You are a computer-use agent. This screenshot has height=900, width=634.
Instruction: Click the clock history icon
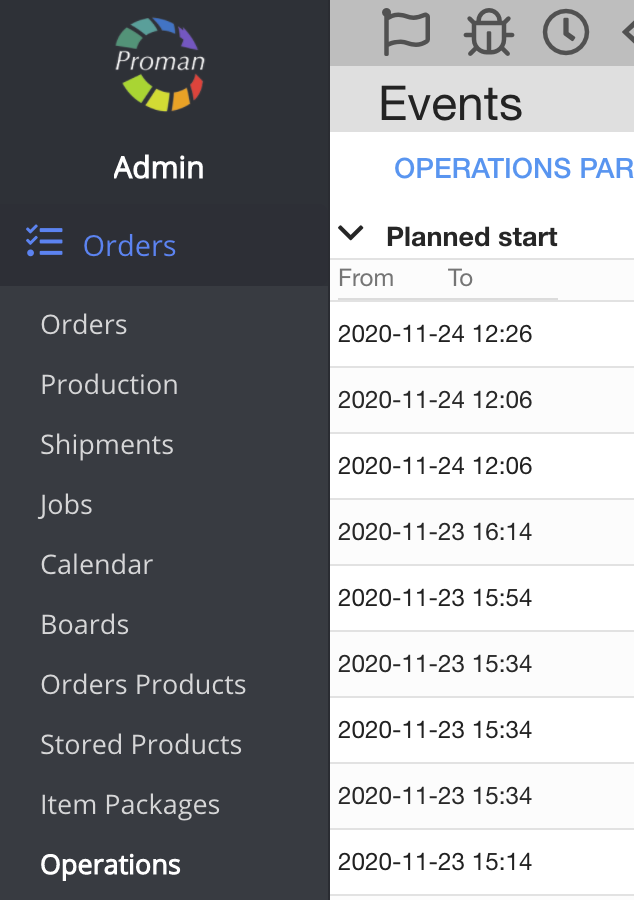(565, 32)
